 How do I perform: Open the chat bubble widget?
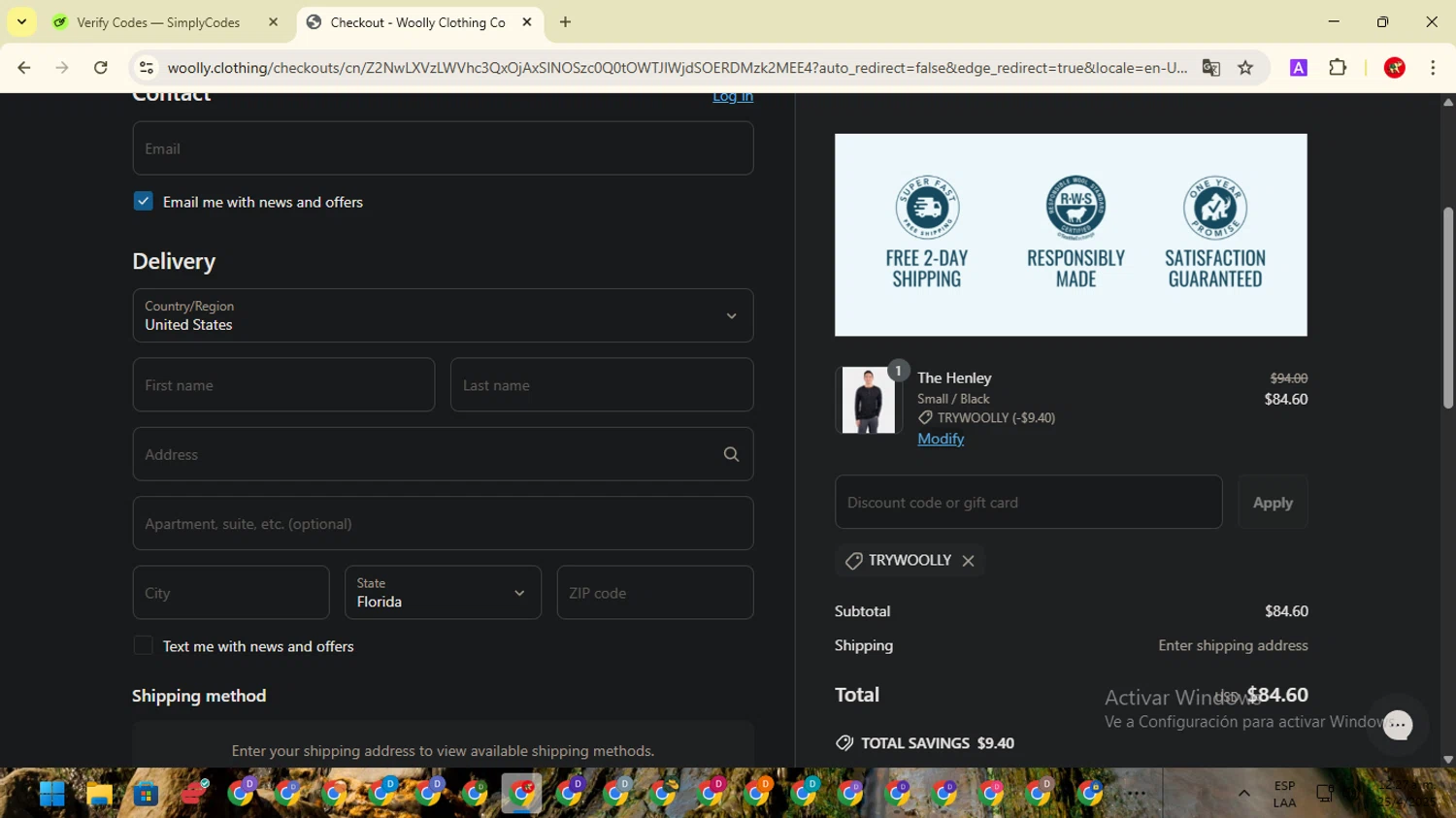pos(1398,725)
